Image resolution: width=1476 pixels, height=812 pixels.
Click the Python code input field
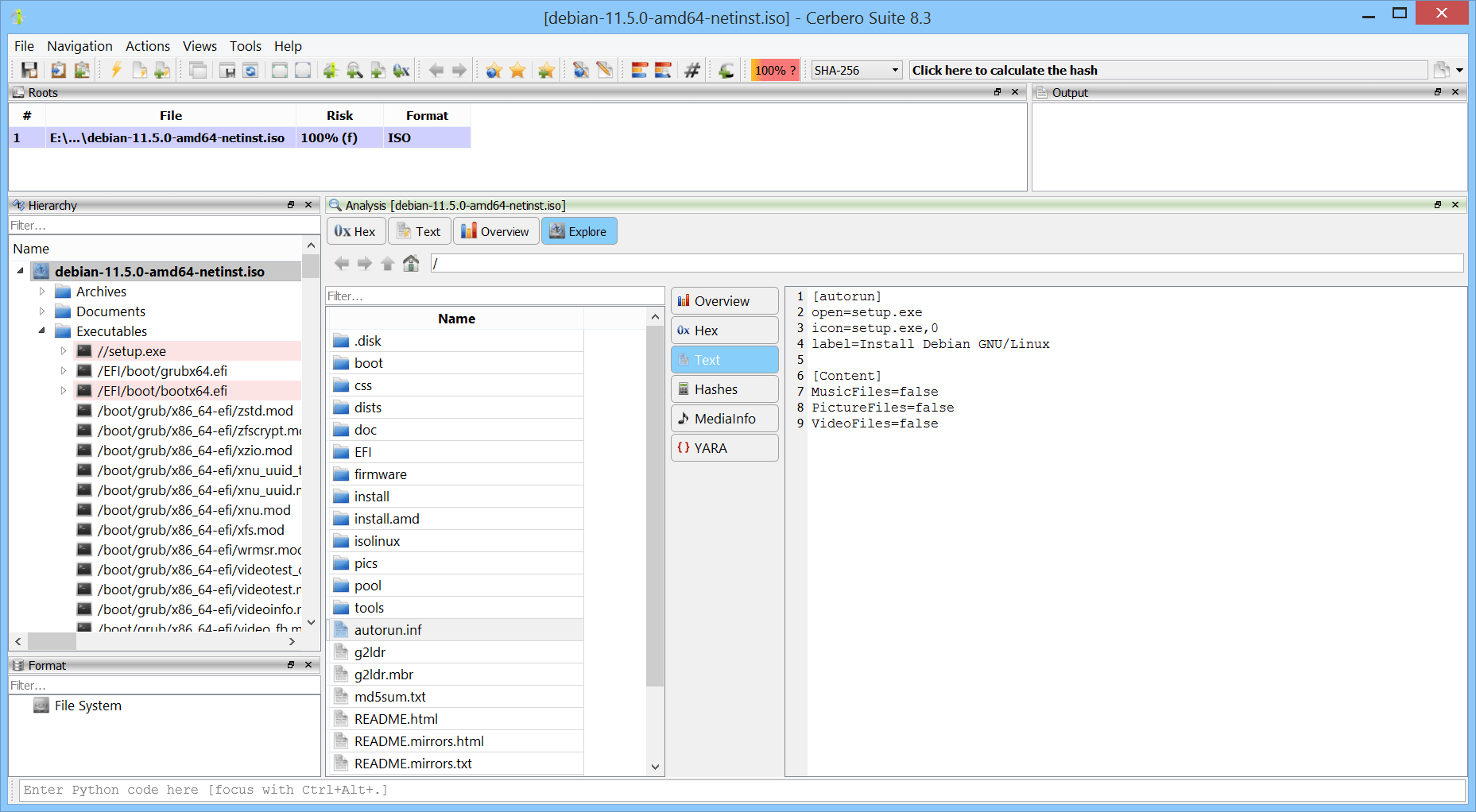pos(742,790)
